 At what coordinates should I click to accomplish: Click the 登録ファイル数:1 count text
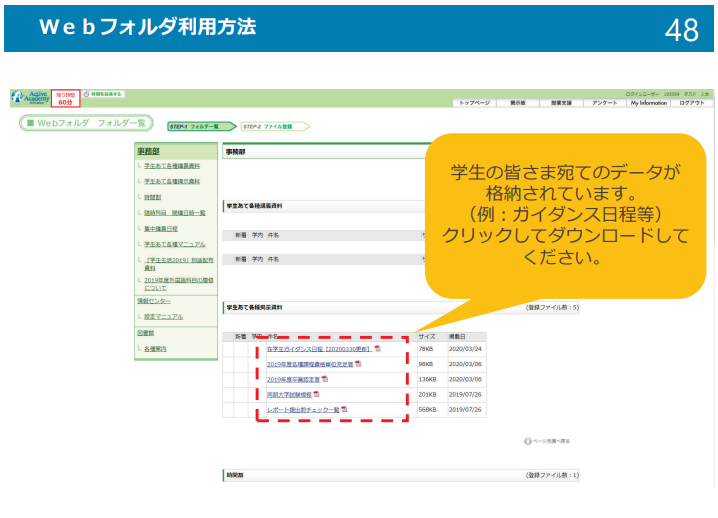[552, 475]
